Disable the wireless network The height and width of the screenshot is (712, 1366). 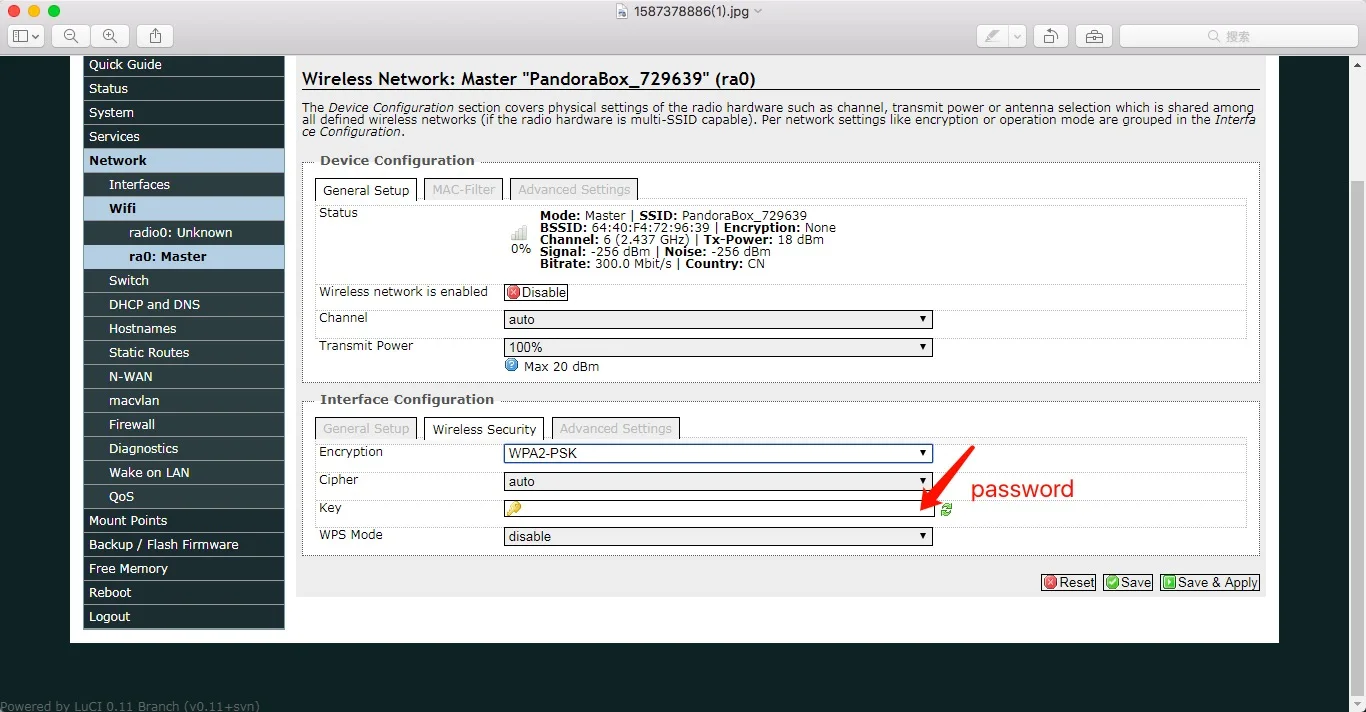(536, 292)
